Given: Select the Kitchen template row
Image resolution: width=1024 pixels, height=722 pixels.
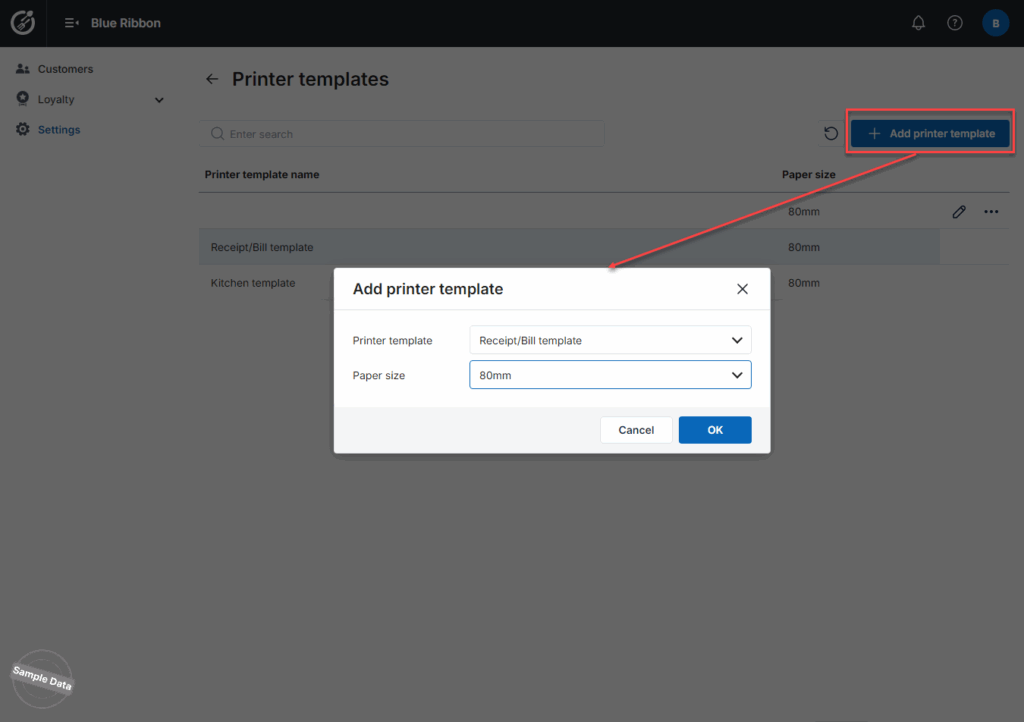Looking at the screenshot, I should [253, 283].
